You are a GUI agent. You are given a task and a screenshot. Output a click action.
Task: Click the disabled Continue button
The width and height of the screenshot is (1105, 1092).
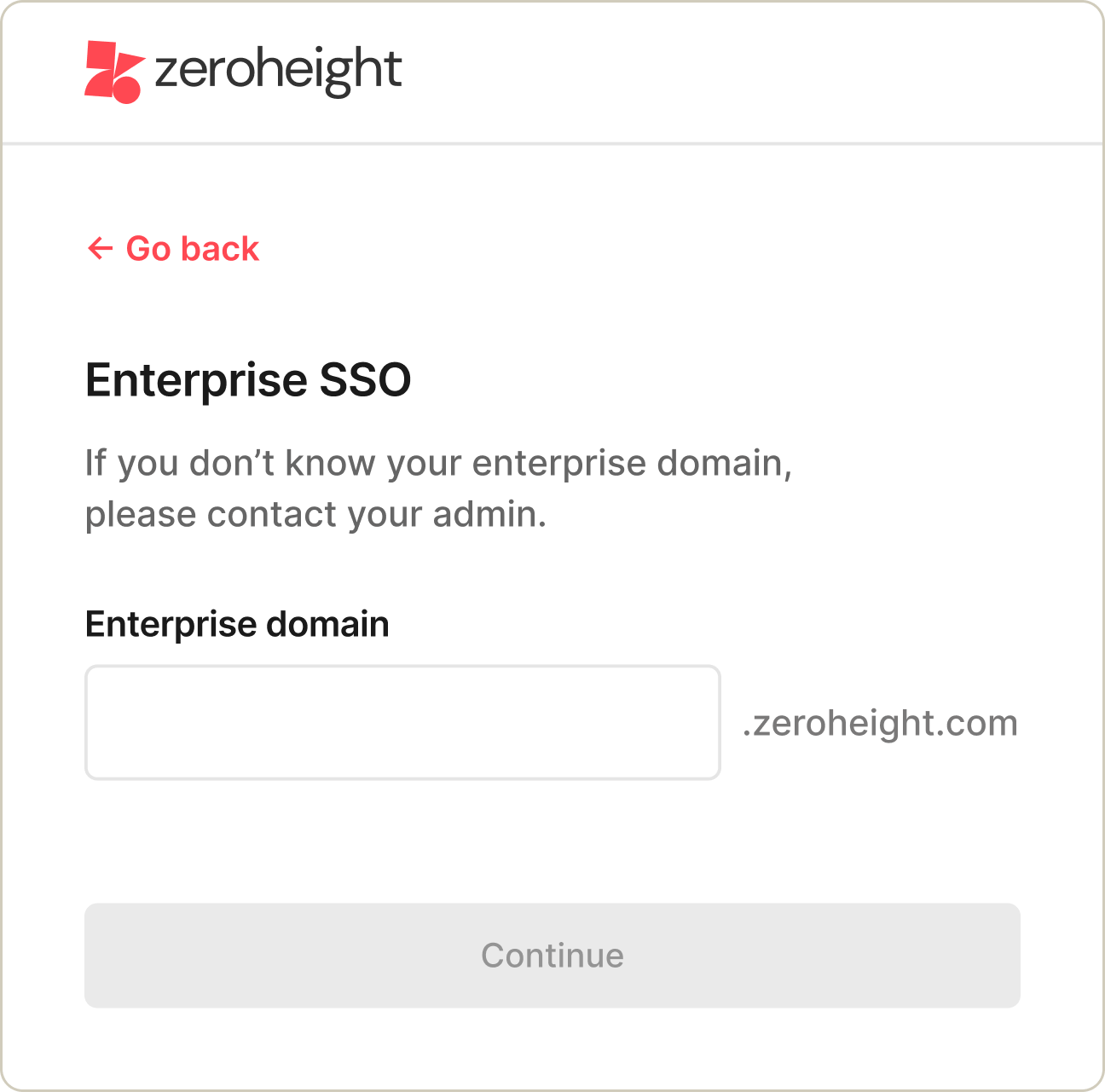tap(552, 955)
